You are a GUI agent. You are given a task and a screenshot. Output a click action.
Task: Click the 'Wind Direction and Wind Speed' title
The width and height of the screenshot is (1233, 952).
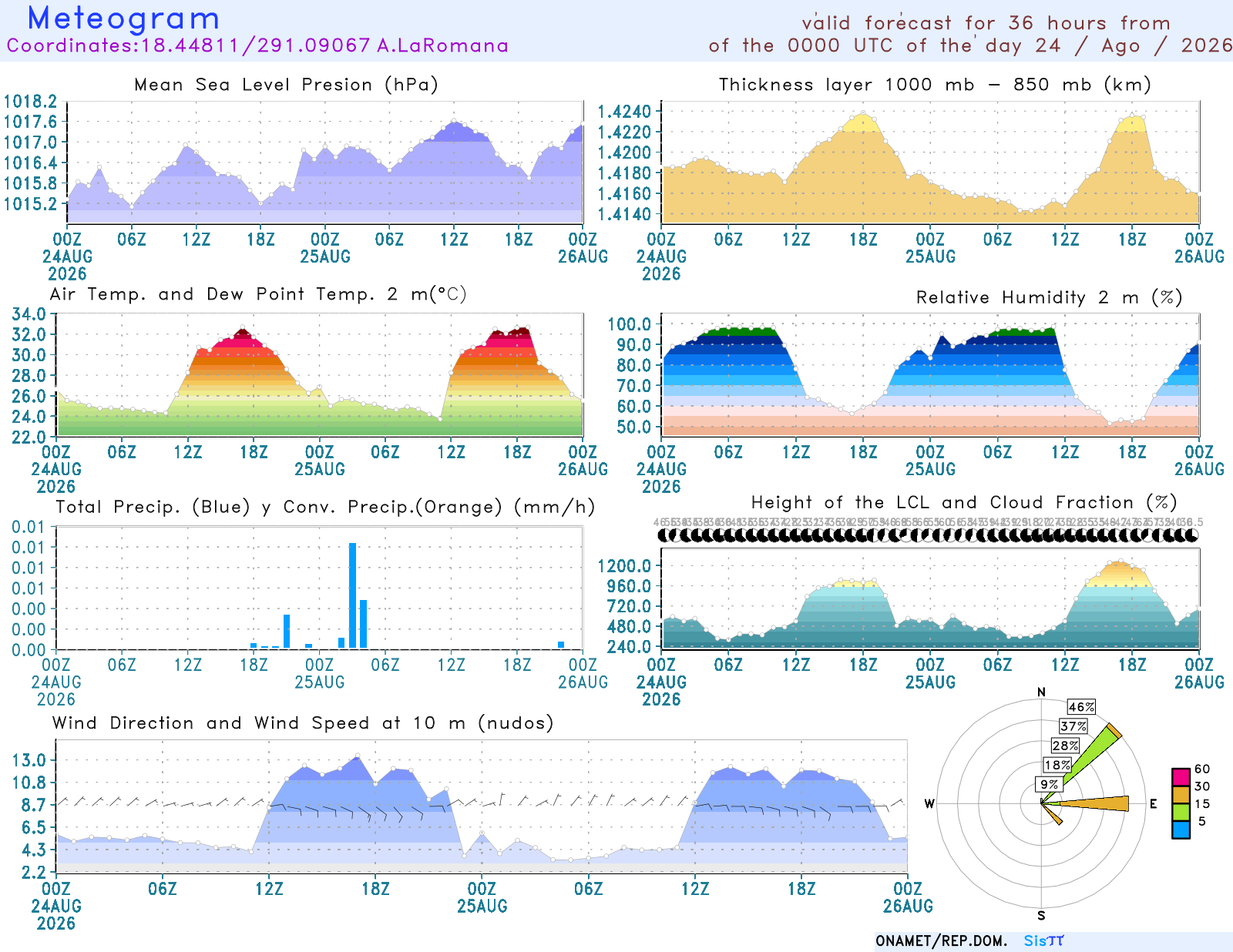[x=303, y=723]
